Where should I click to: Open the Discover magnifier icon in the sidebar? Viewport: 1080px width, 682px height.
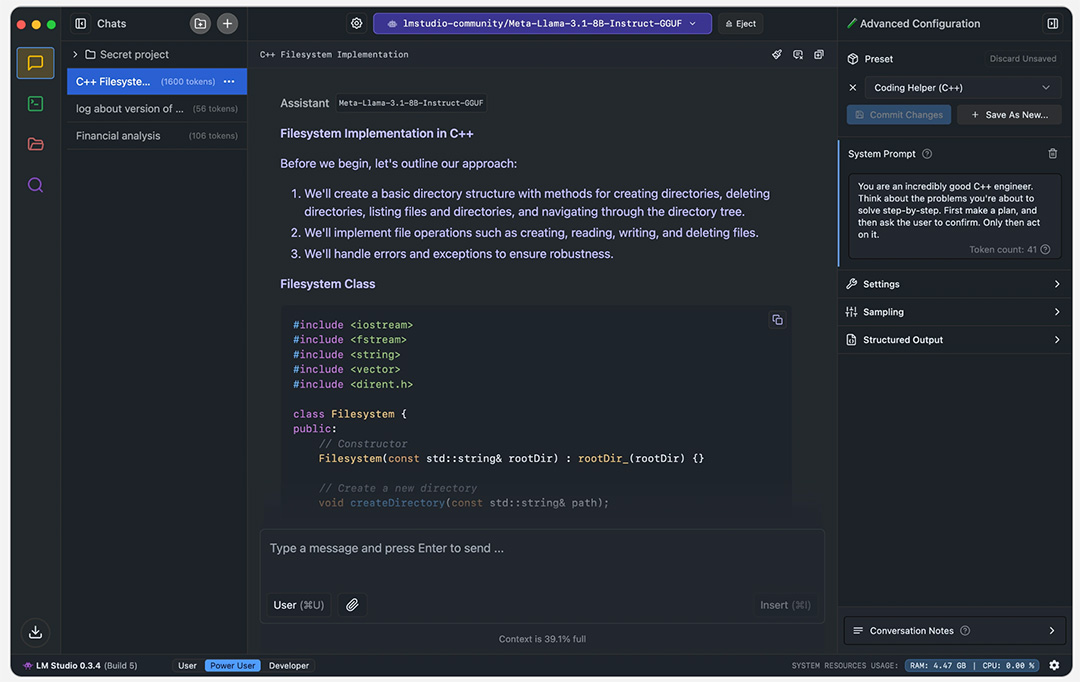[35, 185]
